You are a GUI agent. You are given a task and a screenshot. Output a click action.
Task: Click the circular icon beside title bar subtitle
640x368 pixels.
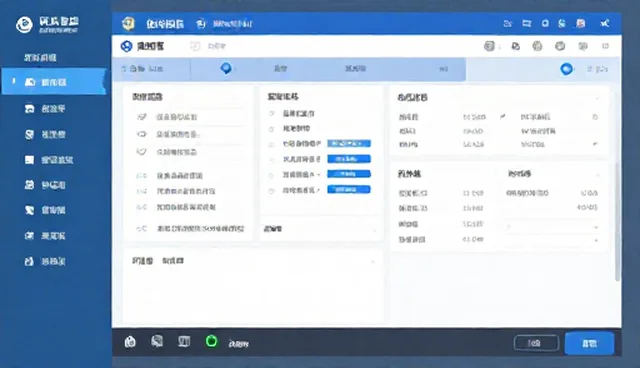click(200, 24)
